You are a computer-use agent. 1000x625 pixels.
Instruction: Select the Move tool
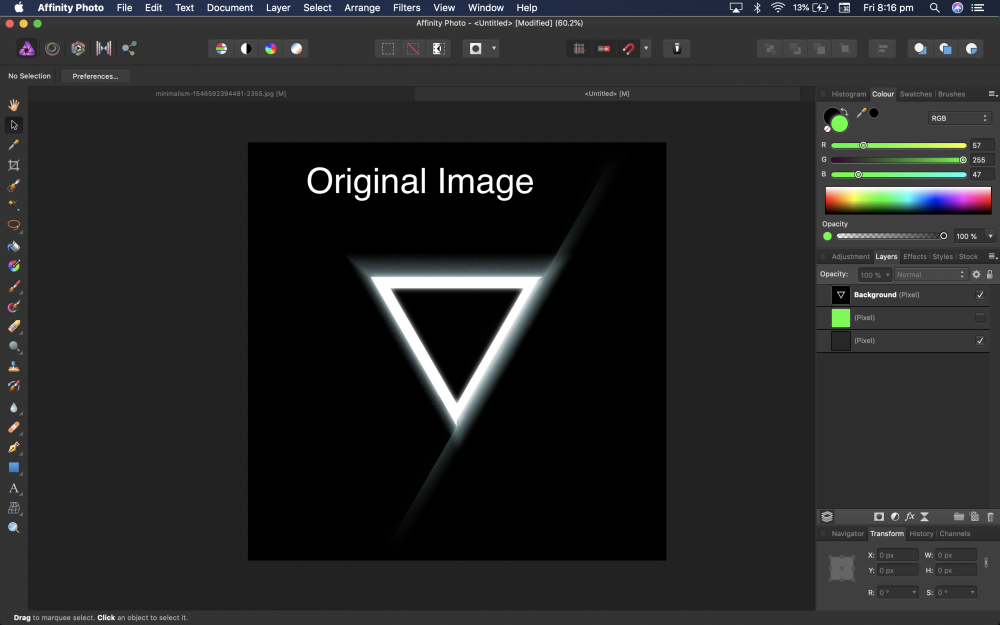tap(13, 124)
